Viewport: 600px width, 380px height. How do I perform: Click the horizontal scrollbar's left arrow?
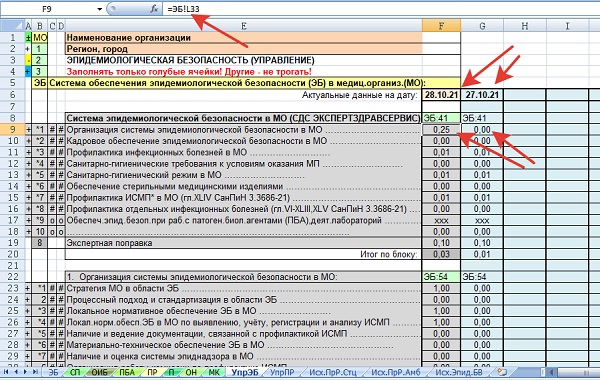point(552,372)
